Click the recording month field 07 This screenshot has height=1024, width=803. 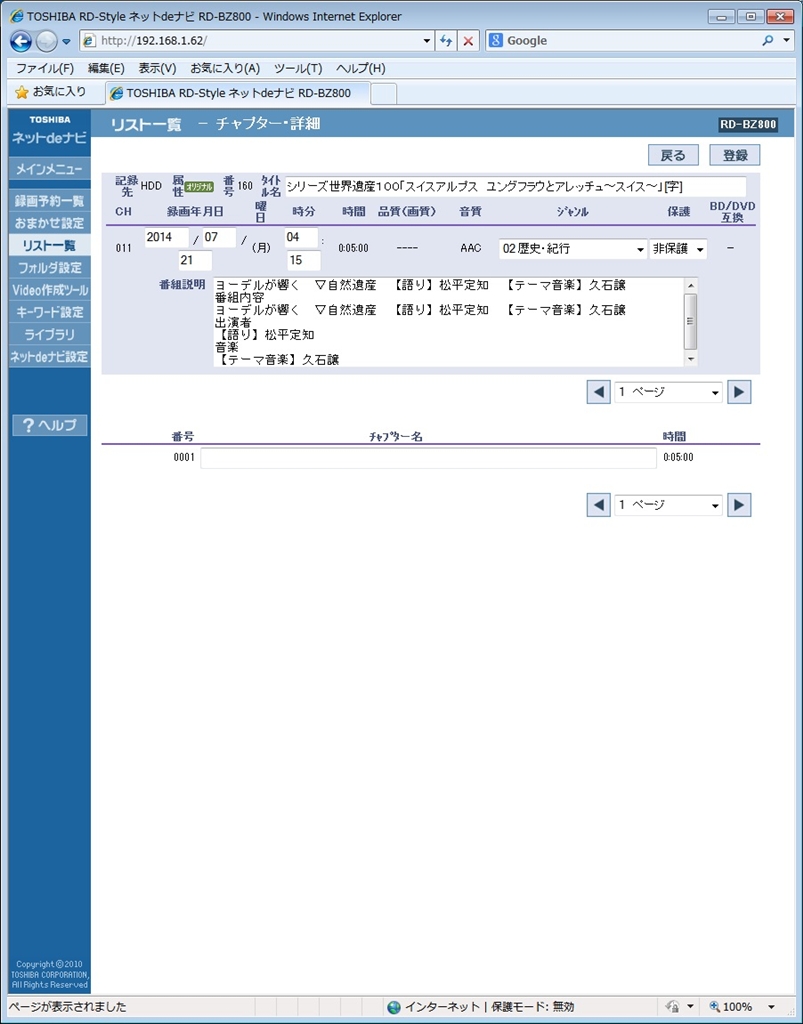[219, 238]
